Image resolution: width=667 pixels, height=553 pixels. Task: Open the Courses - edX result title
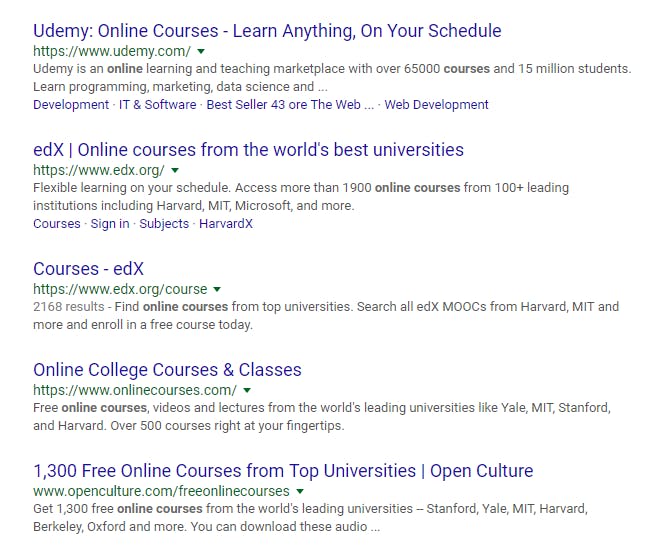[x=88, y=269]
